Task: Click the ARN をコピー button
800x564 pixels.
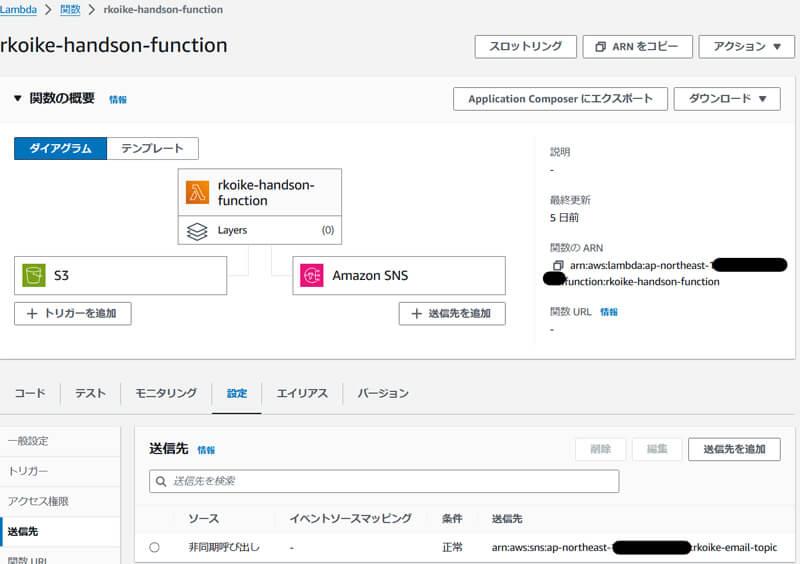Action: coord(637,46)
